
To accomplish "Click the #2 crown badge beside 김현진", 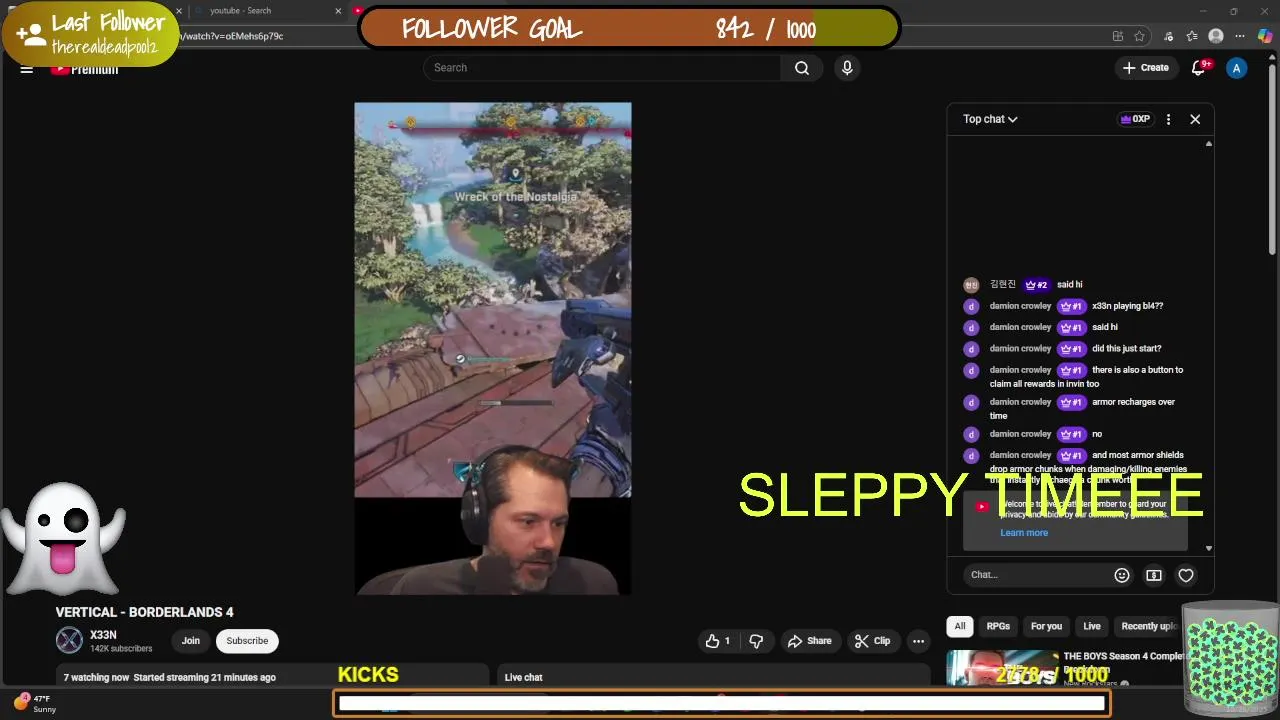I will pyautogui.click(x=1037, y=285).
